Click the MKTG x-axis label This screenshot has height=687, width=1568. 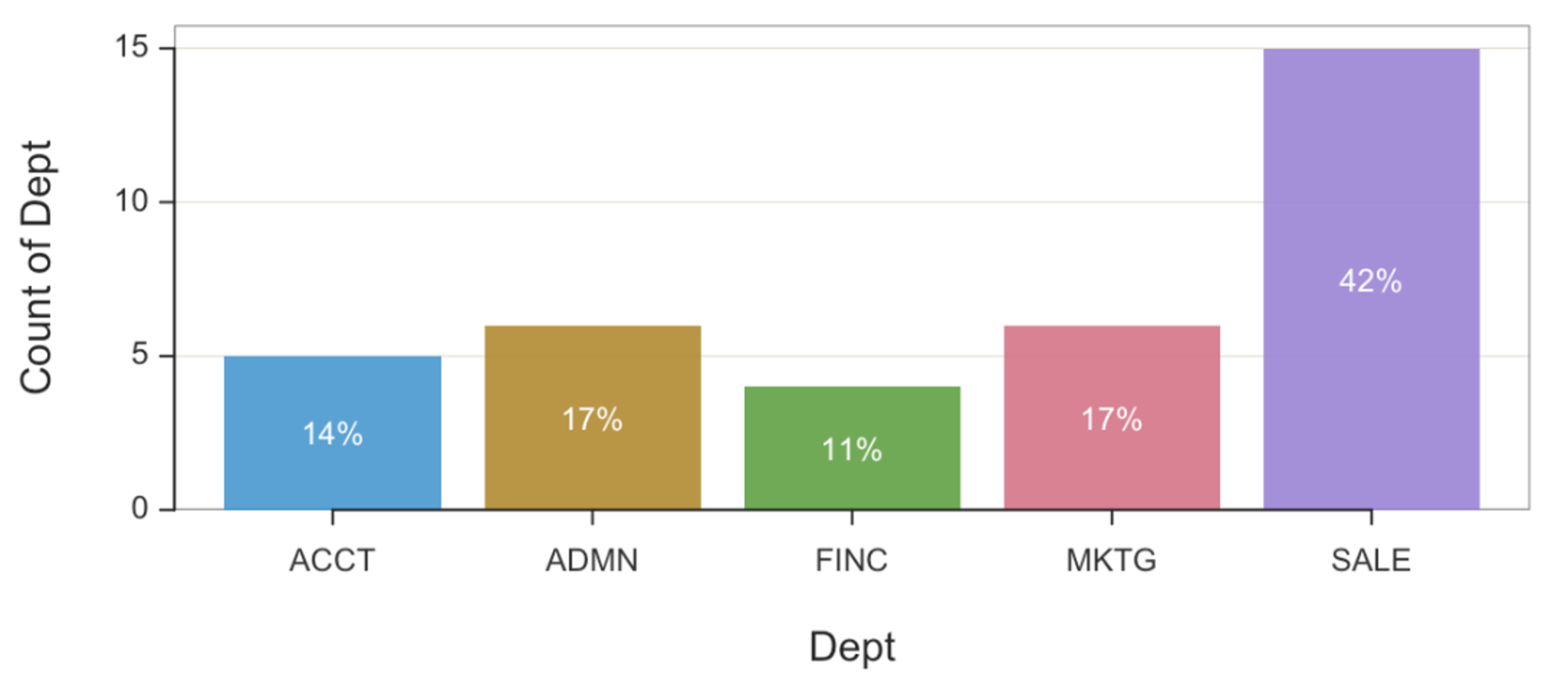1111,560
